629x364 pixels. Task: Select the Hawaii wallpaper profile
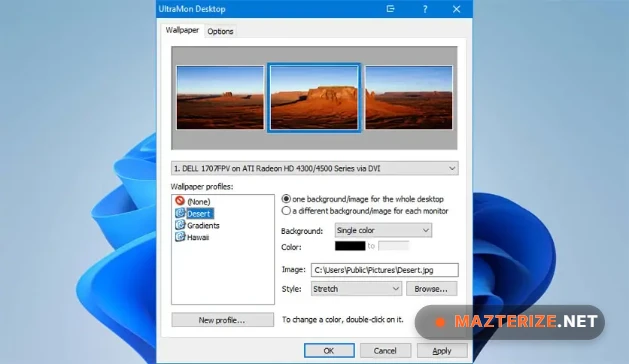pos(198,237)
